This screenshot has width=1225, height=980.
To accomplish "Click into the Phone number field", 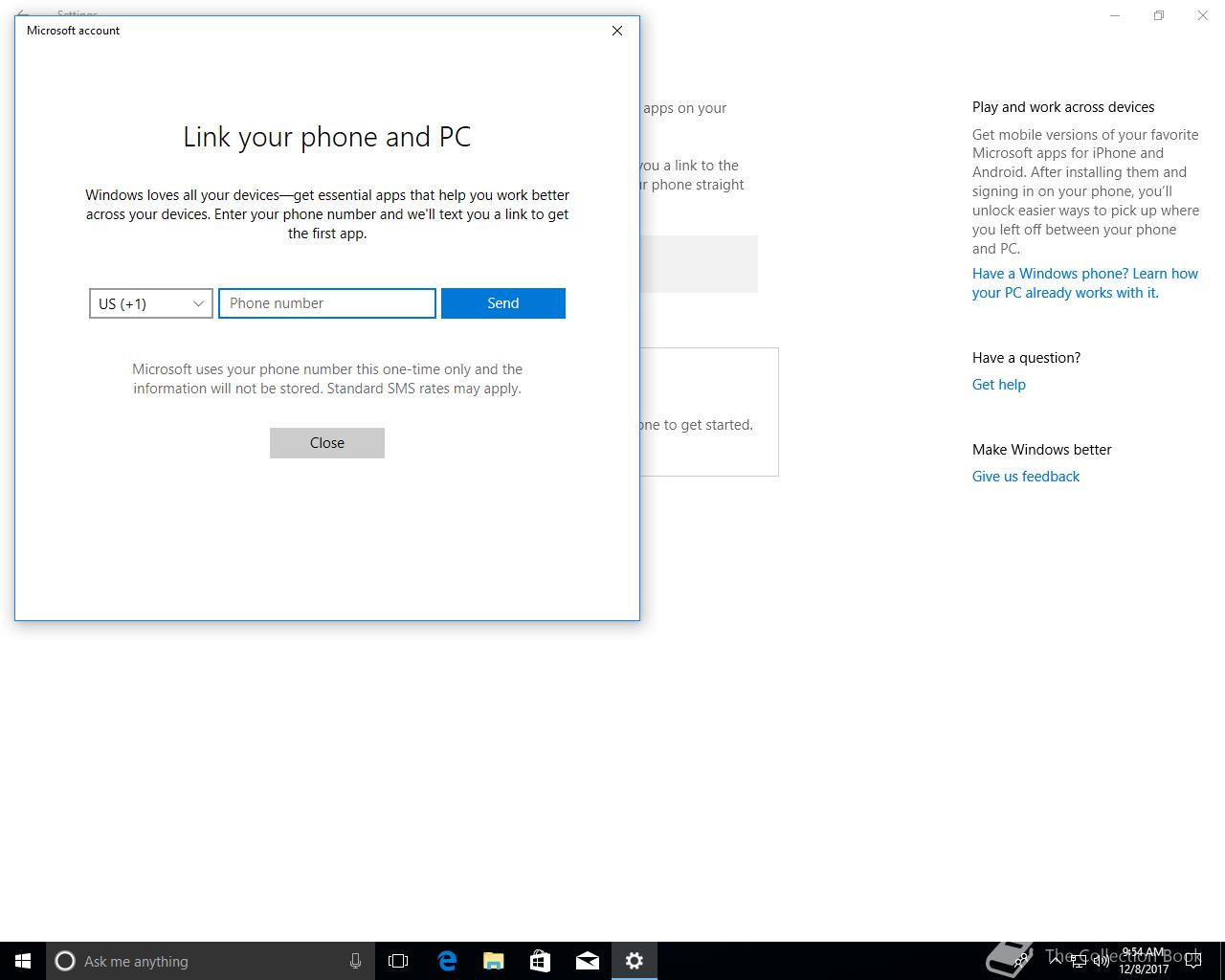I will pos(327,303).
